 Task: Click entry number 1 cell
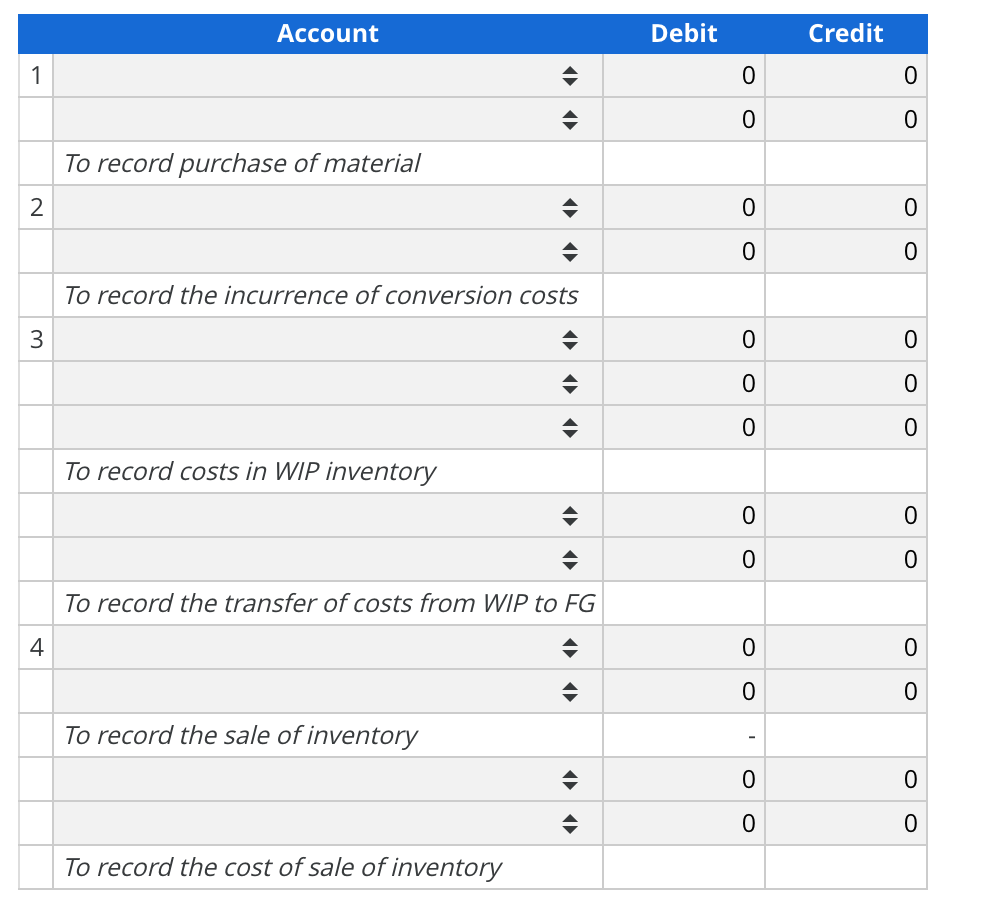(x=36, y=76)
